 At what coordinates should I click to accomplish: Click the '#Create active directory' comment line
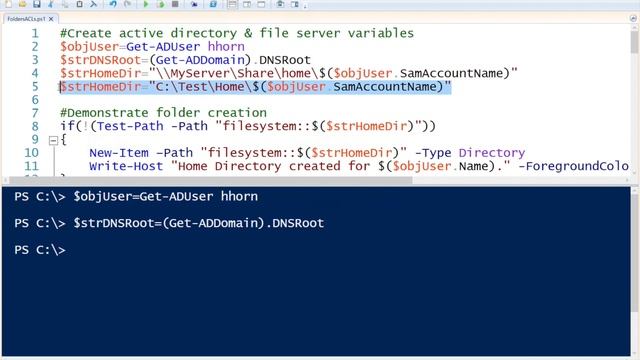[237, 33]
